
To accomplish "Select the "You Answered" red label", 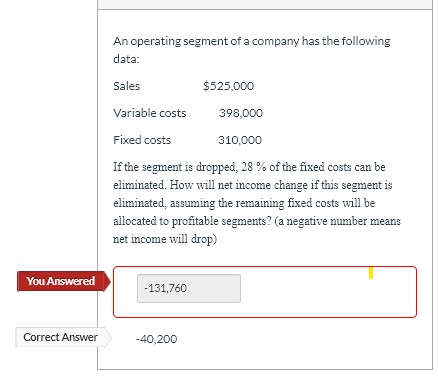I will (63, 281).
